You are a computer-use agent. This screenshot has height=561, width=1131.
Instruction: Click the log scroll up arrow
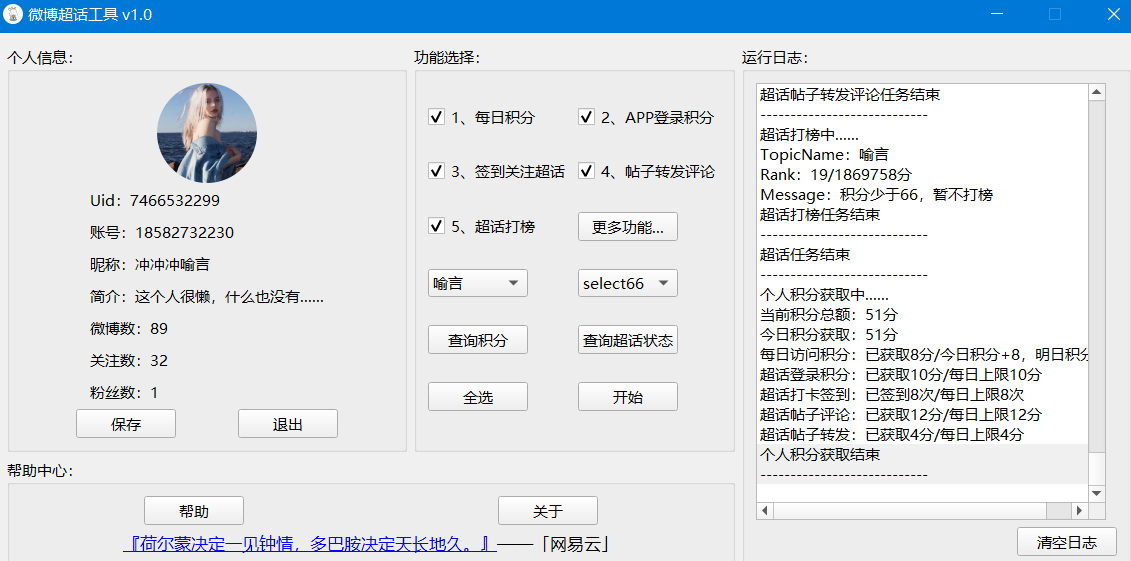(x=1096, y=92)
